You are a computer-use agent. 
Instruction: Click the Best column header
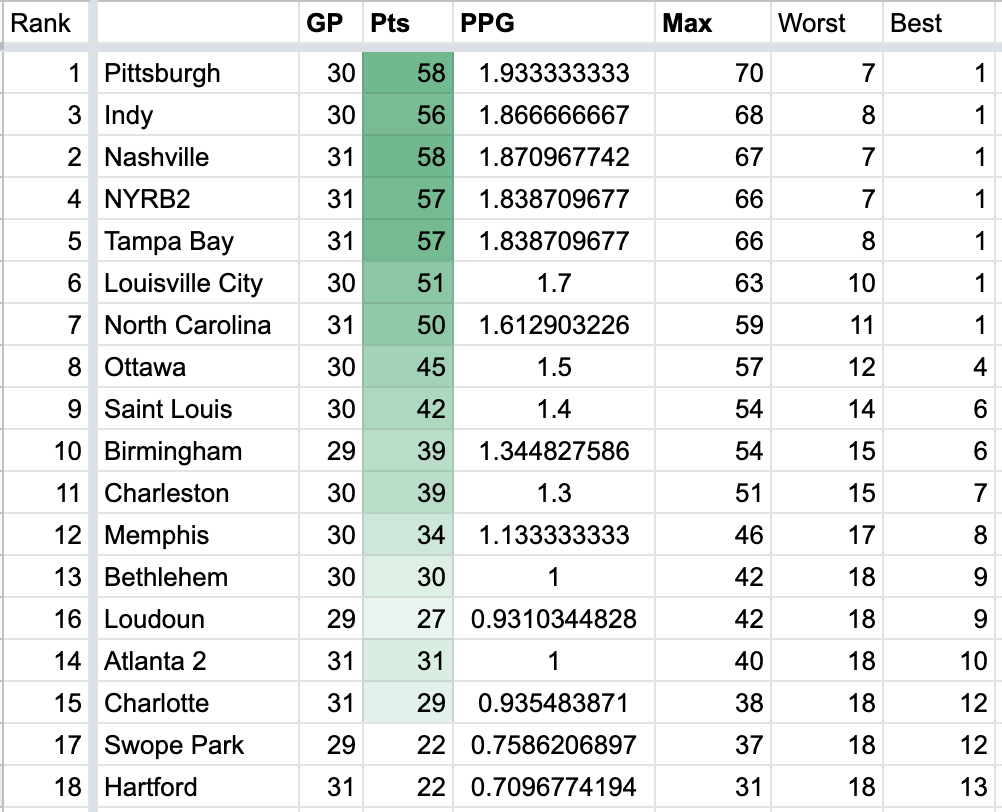point(940,22)
